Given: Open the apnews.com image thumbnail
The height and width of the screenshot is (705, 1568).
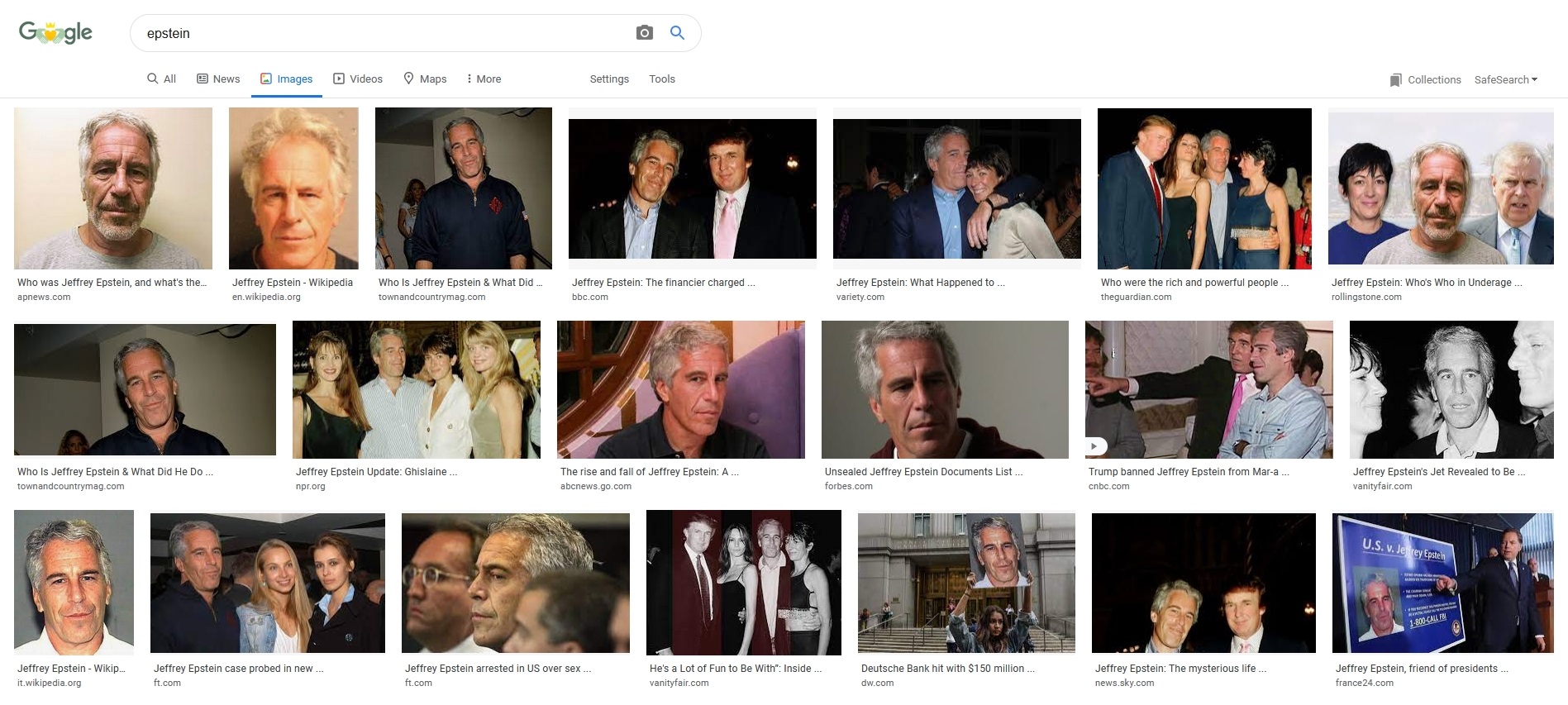Looking at the screenshot, I should 113,188.
